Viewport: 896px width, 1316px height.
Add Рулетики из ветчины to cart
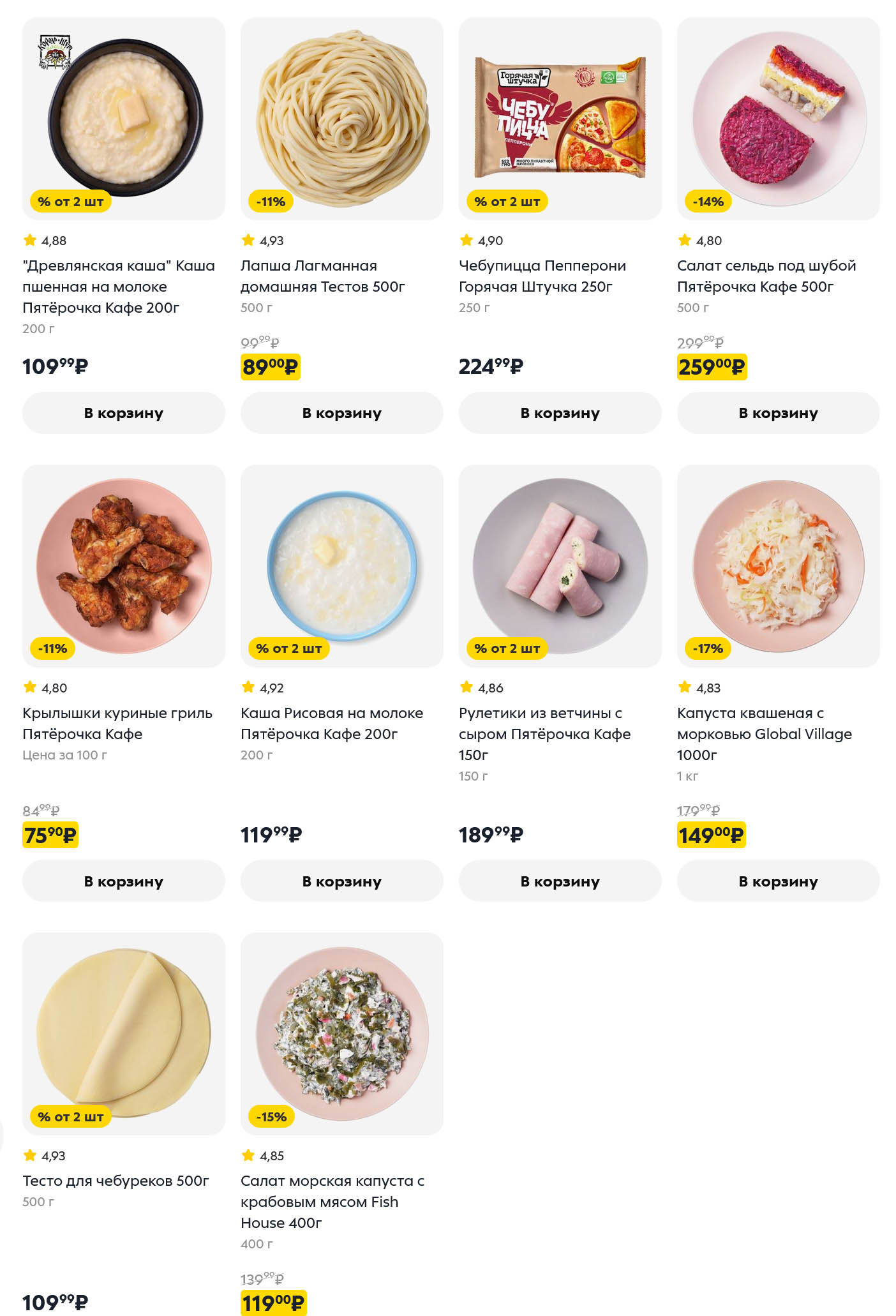click(560, 881)
